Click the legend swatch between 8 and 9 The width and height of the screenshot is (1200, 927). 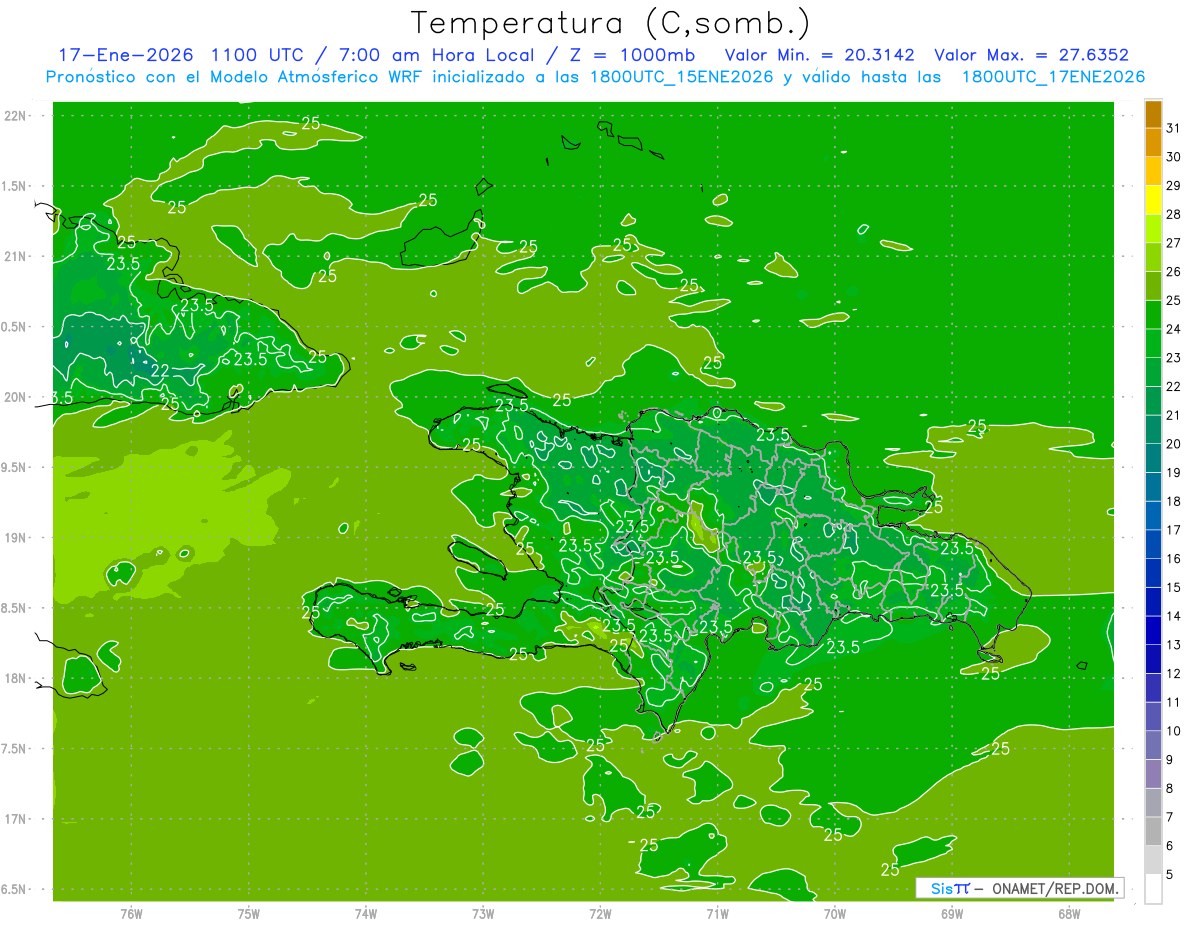click(1153, 774)
